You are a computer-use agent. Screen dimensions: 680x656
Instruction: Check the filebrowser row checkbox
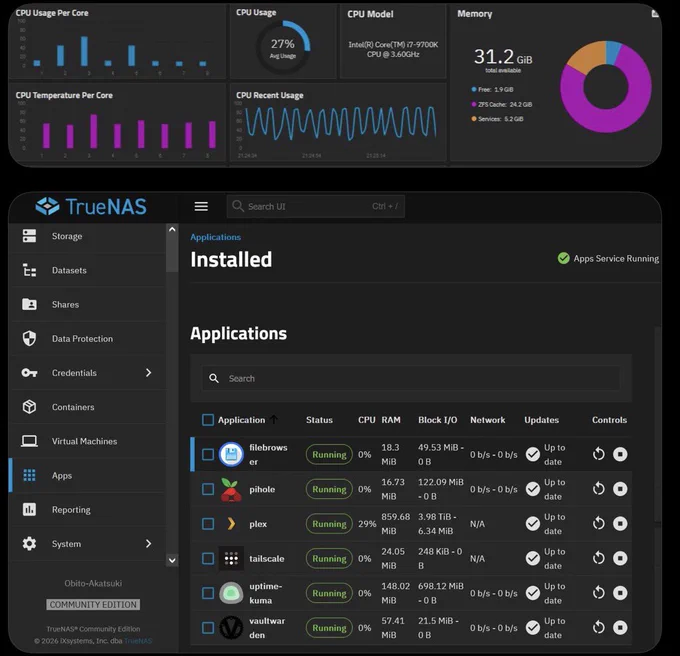208,454
